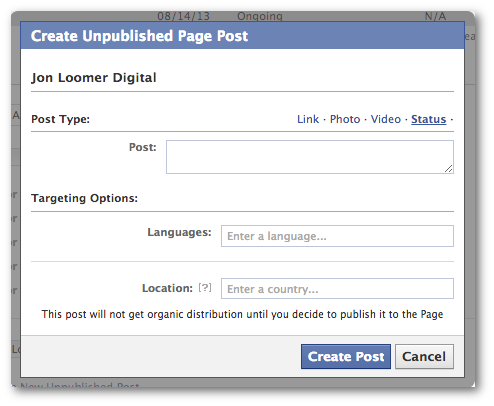
Task: Cancel the unpublished page post dialog
Action: [424, 356]
